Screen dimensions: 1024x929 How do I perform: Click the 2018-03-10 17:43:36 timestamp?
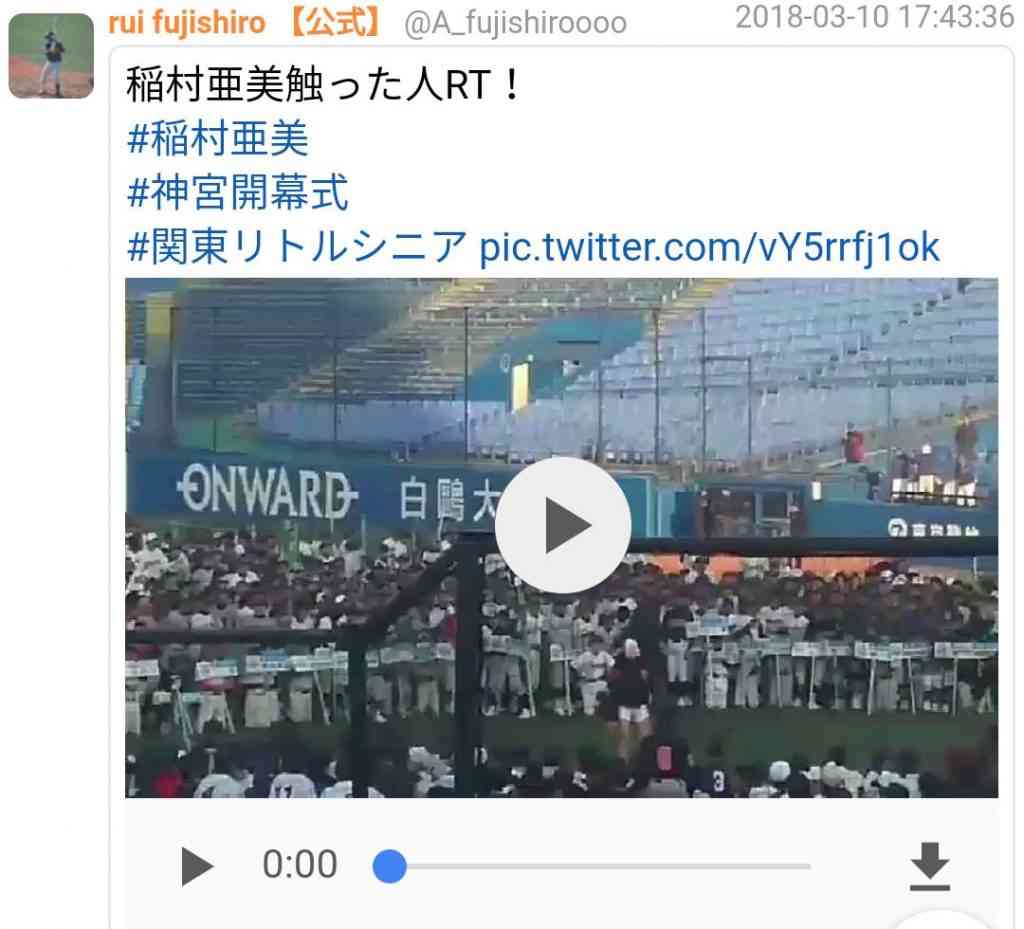(874, 17)
